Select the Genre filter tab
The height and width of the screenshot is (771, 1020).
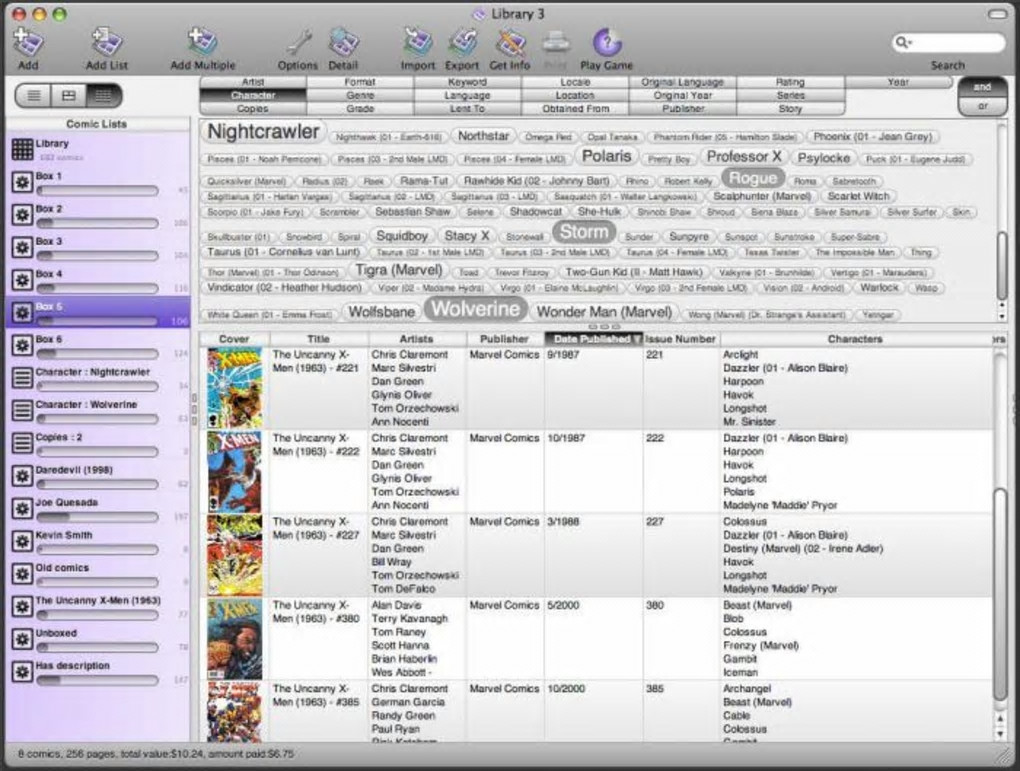click(360, 96)
